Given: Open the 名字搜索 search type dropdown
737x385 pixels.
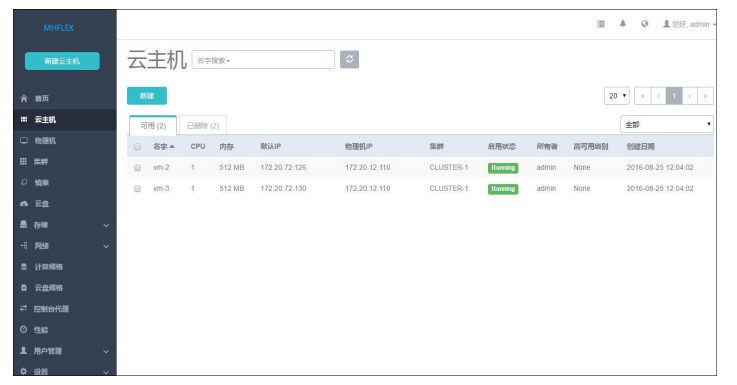Looking at the screenshot, I should [x=213, y=61].
